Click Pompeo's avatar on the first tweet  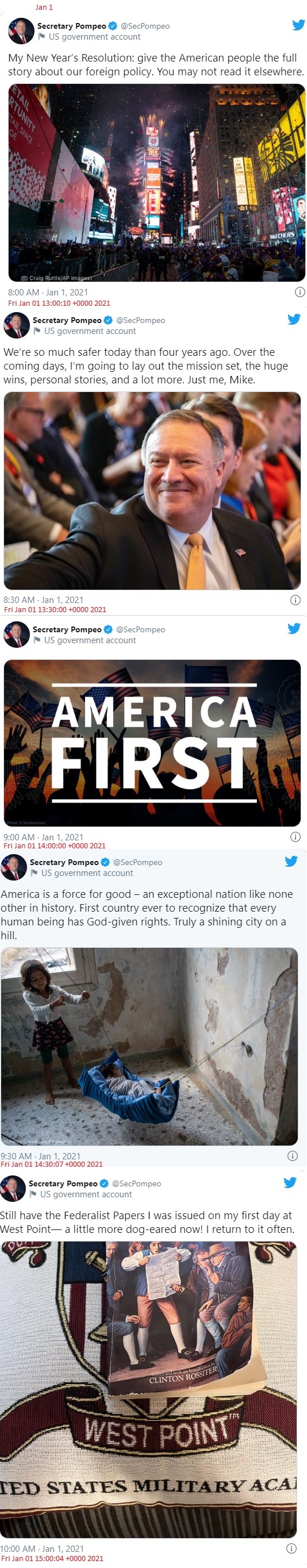coord(21,31)
